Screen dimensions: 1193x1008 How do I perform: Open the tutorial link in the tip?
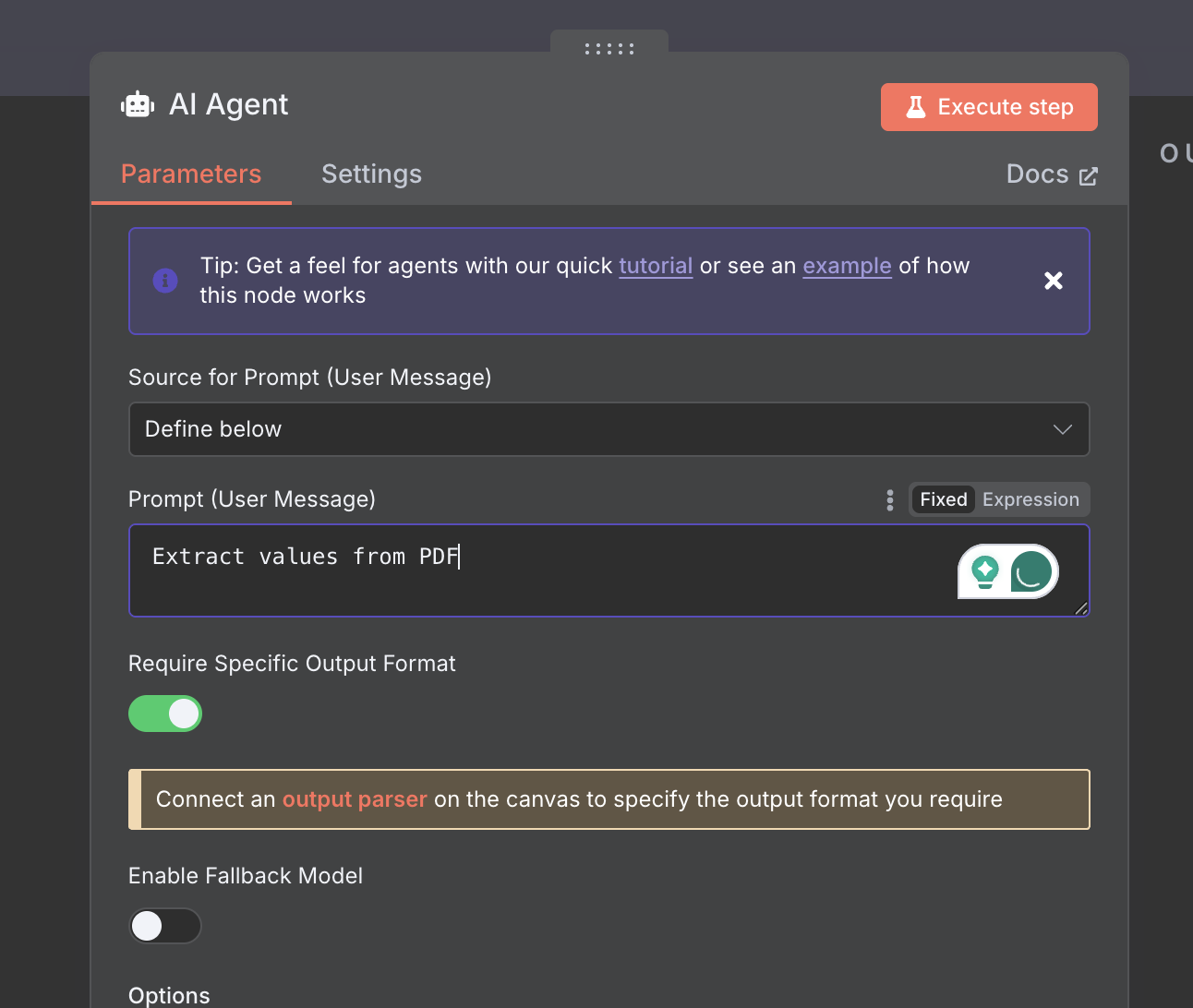pos(656,266)
